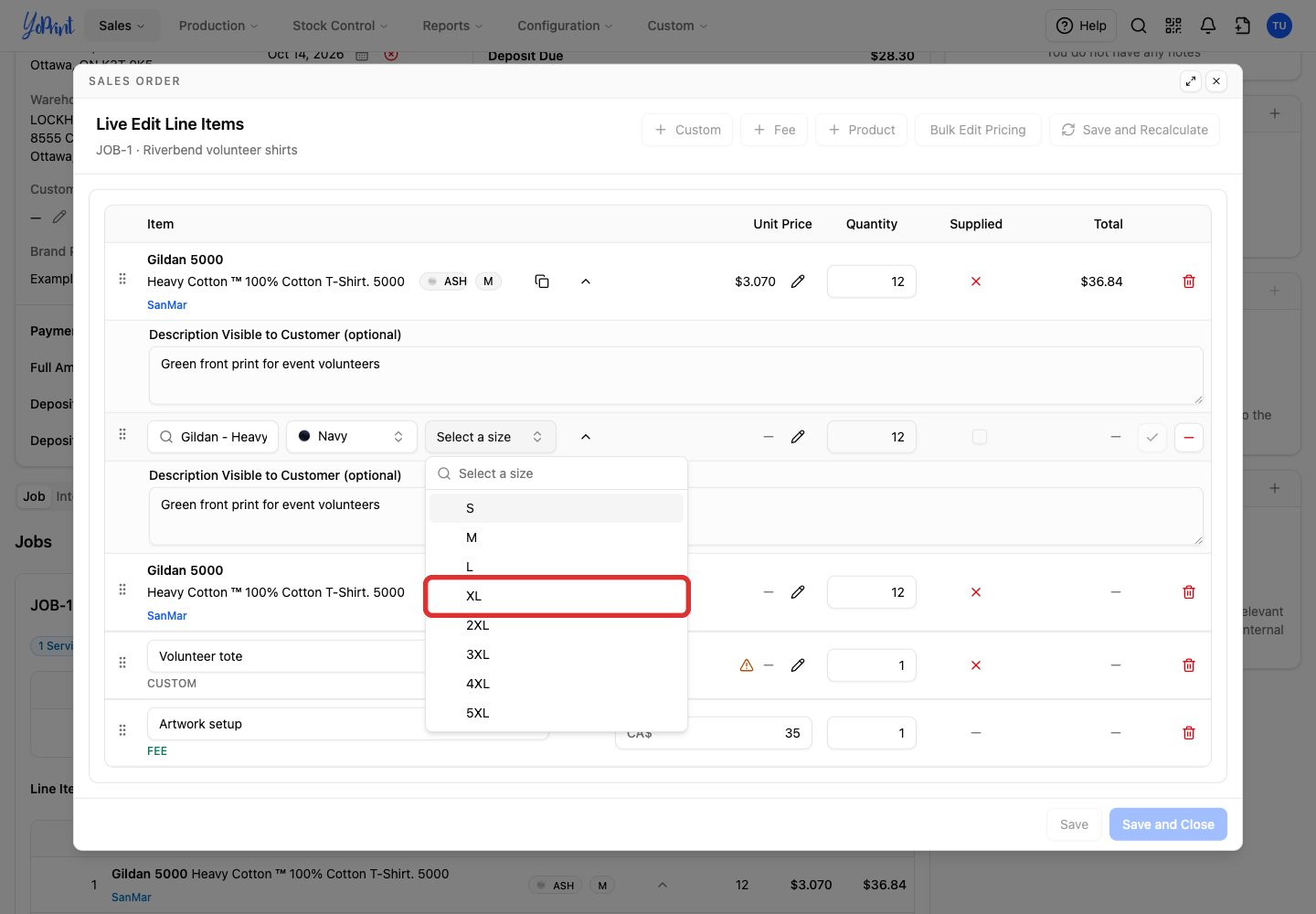Open the notifications bell
Image resolution: width=1316 pixels, height=914 pixels.
click(x=1208, y=26)
